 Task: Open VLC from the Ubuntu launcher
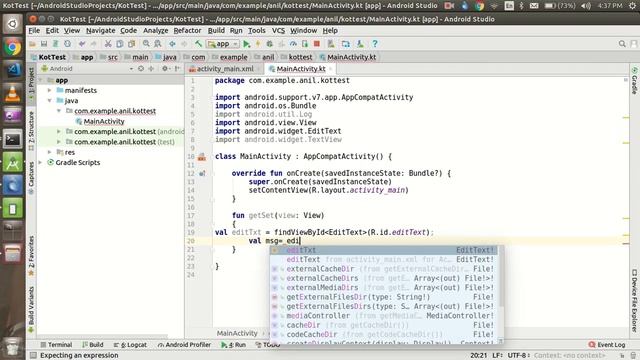click(13, 93)
